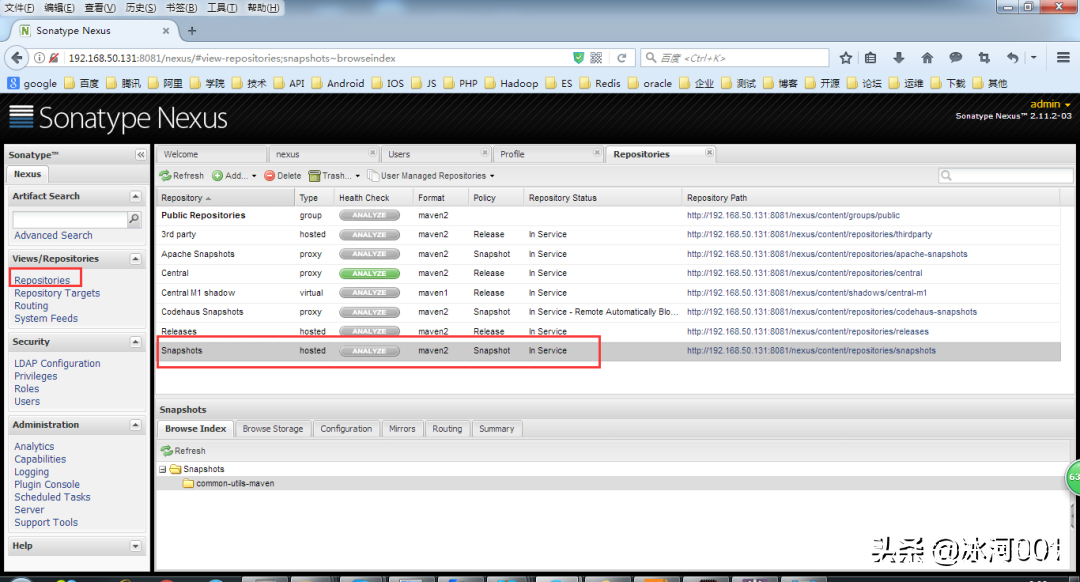Open the Mirrors tab

pos(402,428)
